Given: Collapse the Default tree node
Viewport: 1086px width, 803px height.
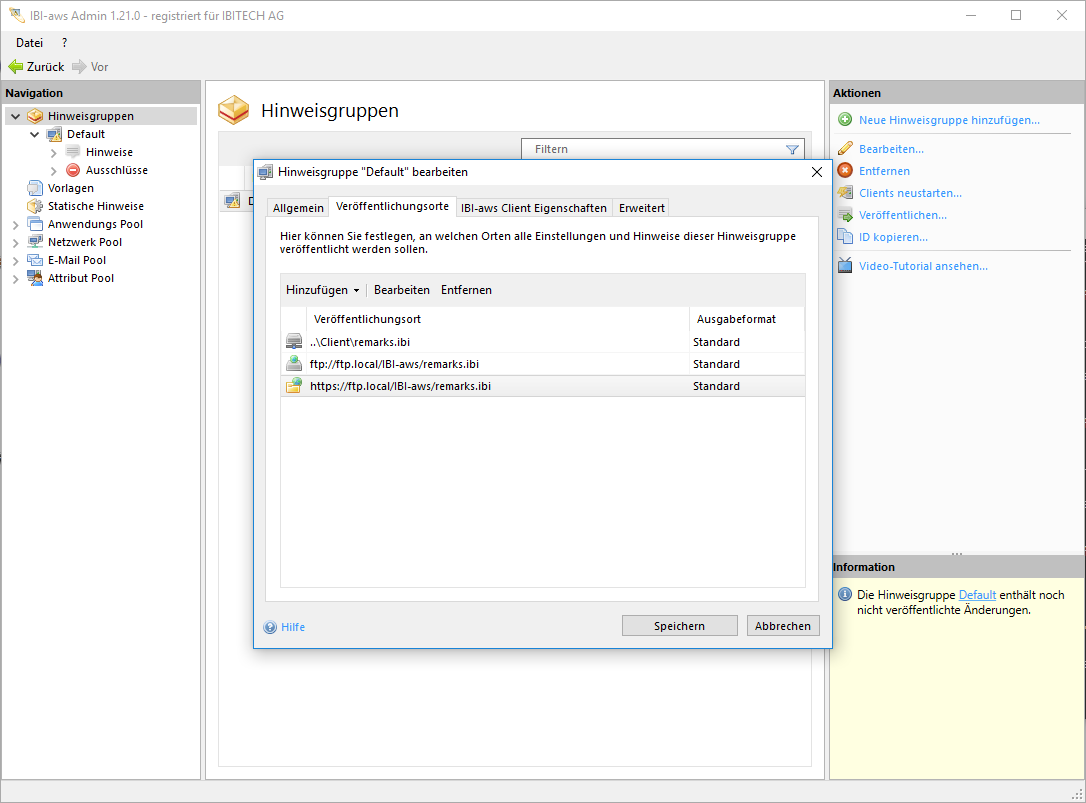Looking at the screenshot, I should (x=35, y=134).
